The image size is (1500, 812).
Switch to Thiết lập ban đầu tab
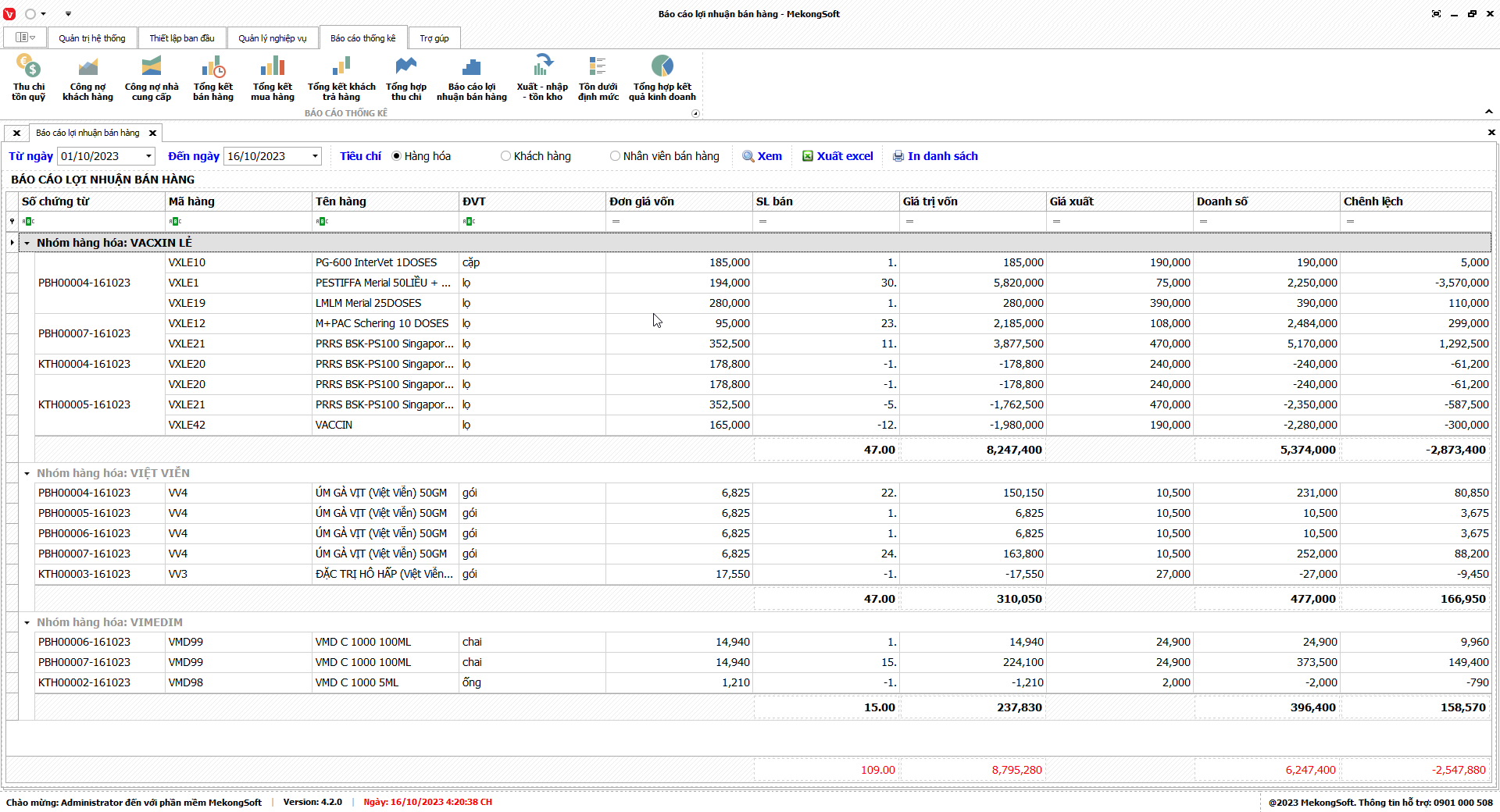(182, 38)
